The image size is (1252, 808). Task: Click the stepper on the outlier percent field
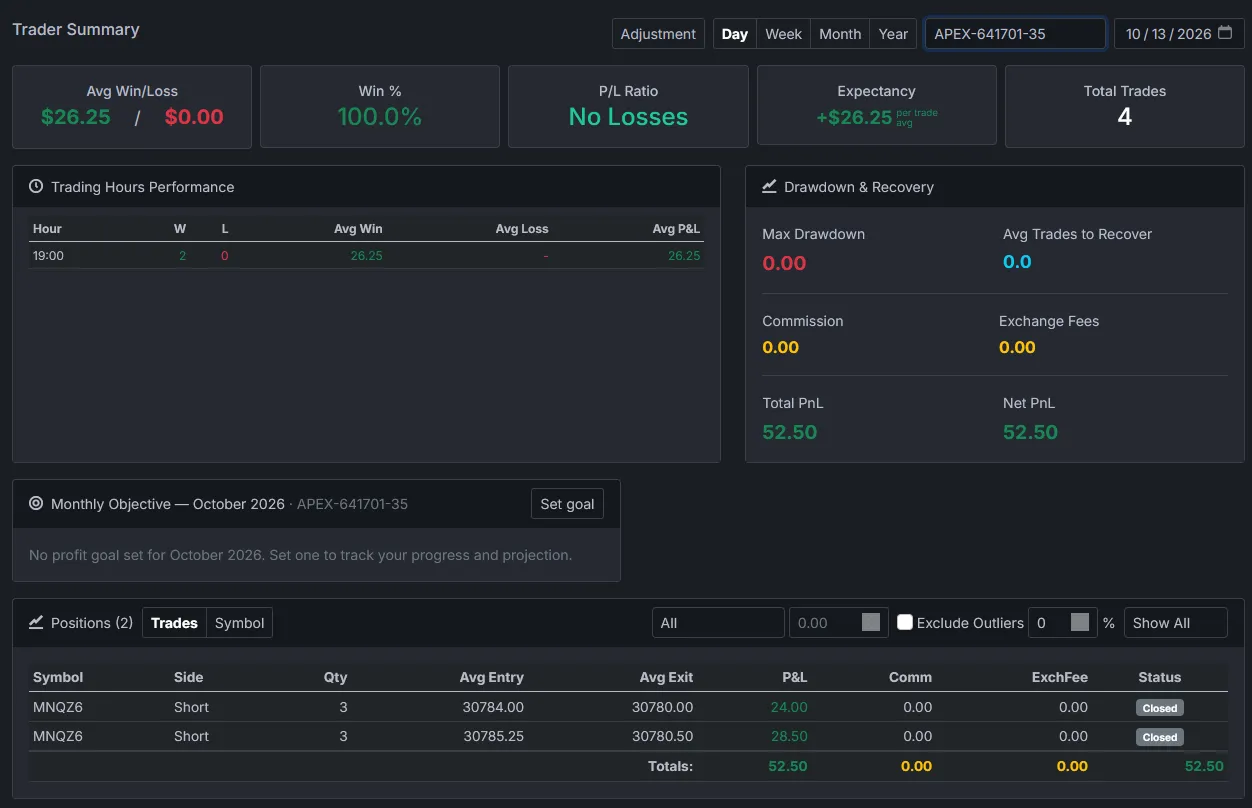pyautogui.click(x=1080, y=622)
